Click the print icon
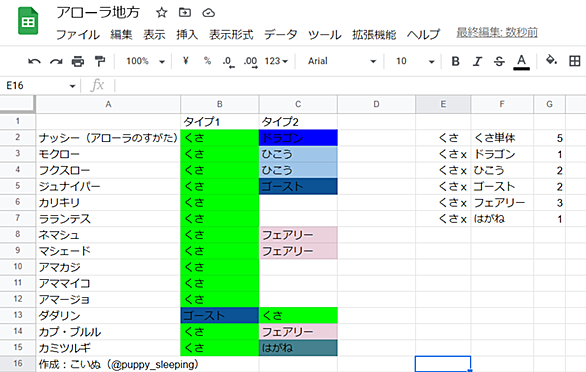This screenshot has height=372, width=586. pyautogui.click(x=78, y=61)
